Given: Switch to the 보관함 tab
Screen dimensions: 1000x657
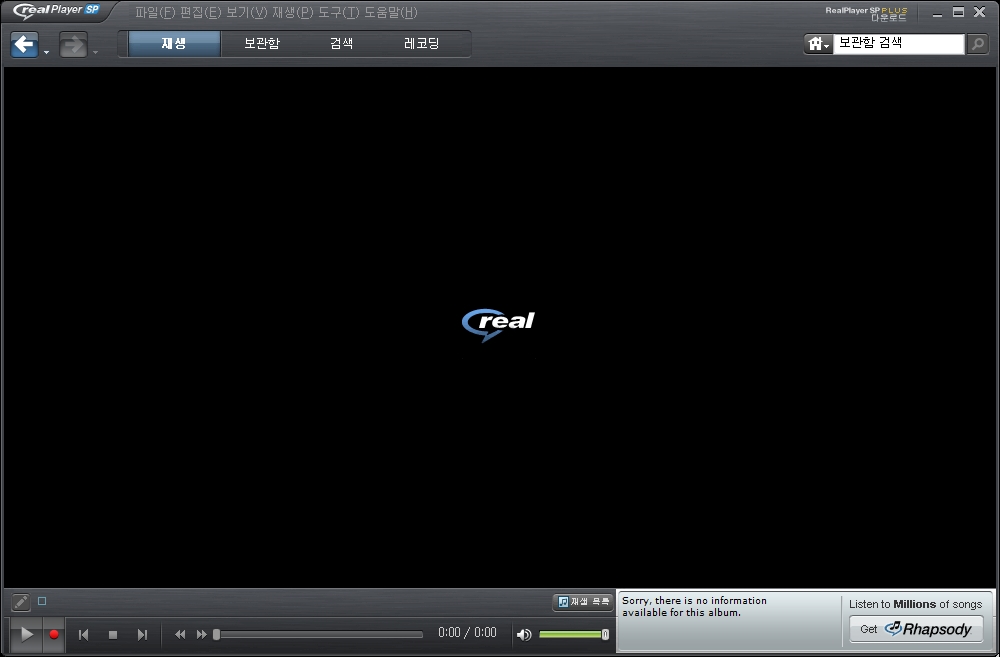Looking at the screenshot, I should (261, 43).
